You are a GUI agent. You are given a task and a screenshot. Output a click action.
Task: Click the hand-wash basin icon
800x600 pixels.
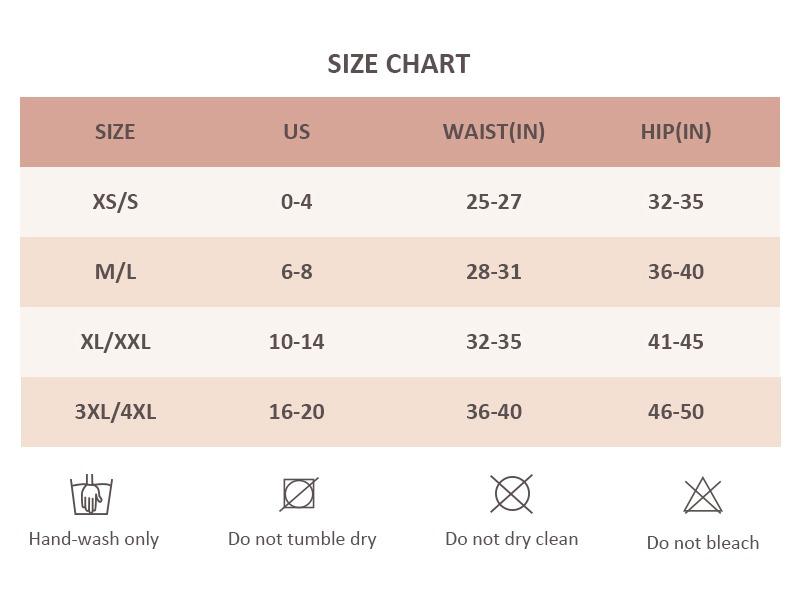pos(91,494)
